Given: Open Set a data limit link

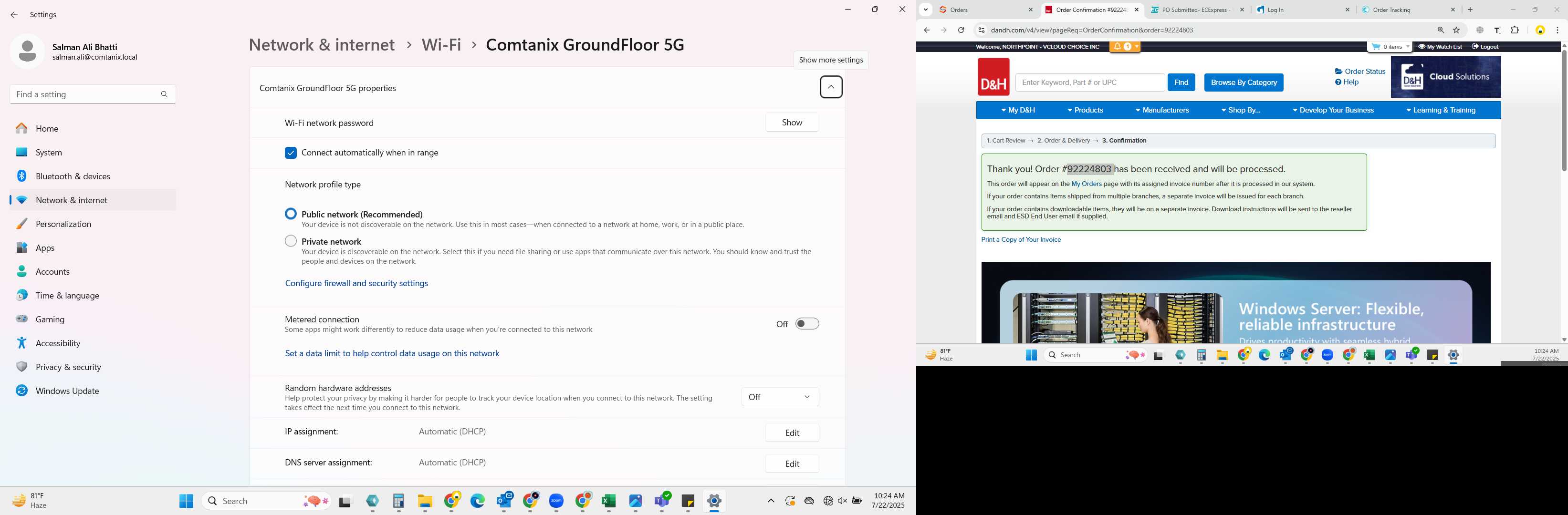Looking at the screenshot, I should coord(392,353).
